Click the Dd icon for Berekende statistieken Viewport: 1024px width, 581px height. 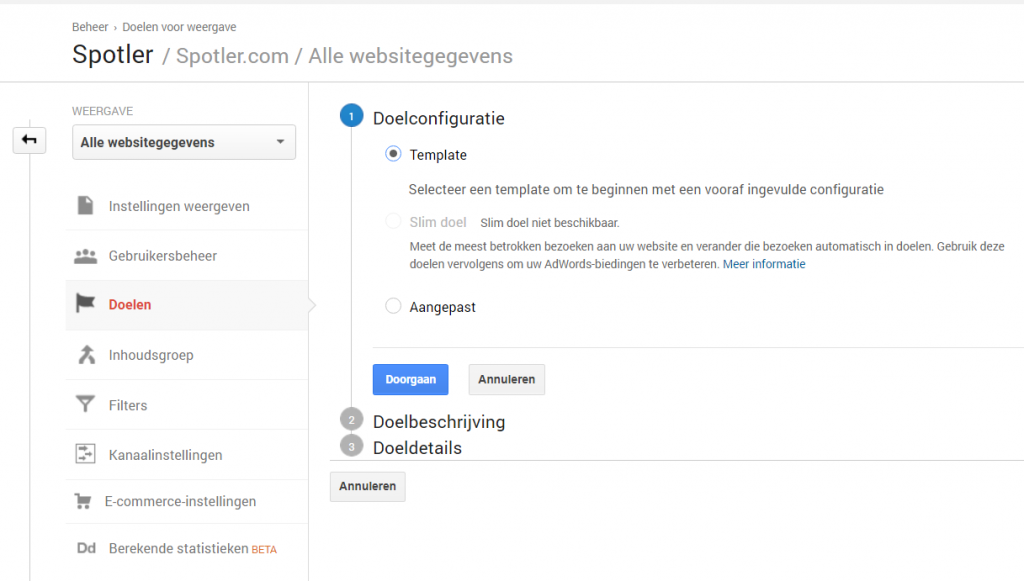(x=86, y=548)
